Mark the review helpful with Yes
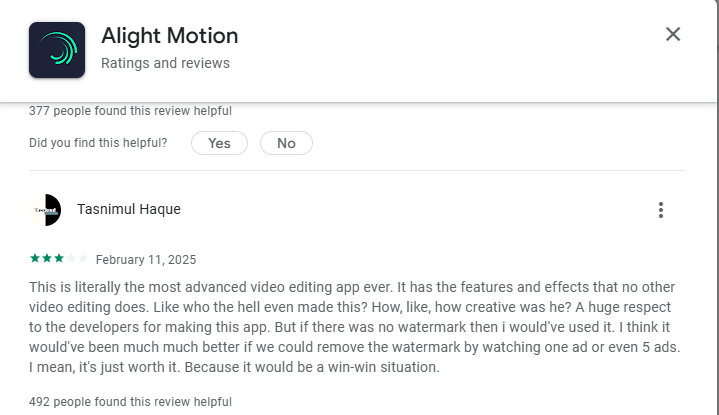719x415 pixels. 219,143
